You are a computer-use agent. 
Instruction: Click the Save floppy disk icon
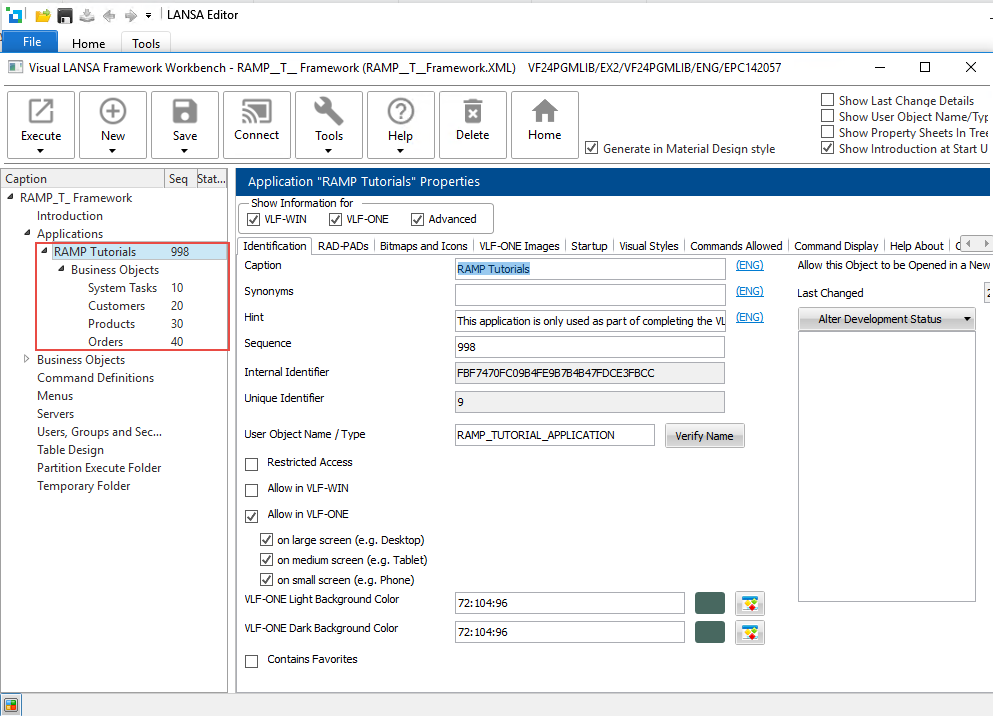tap(185, 112)
